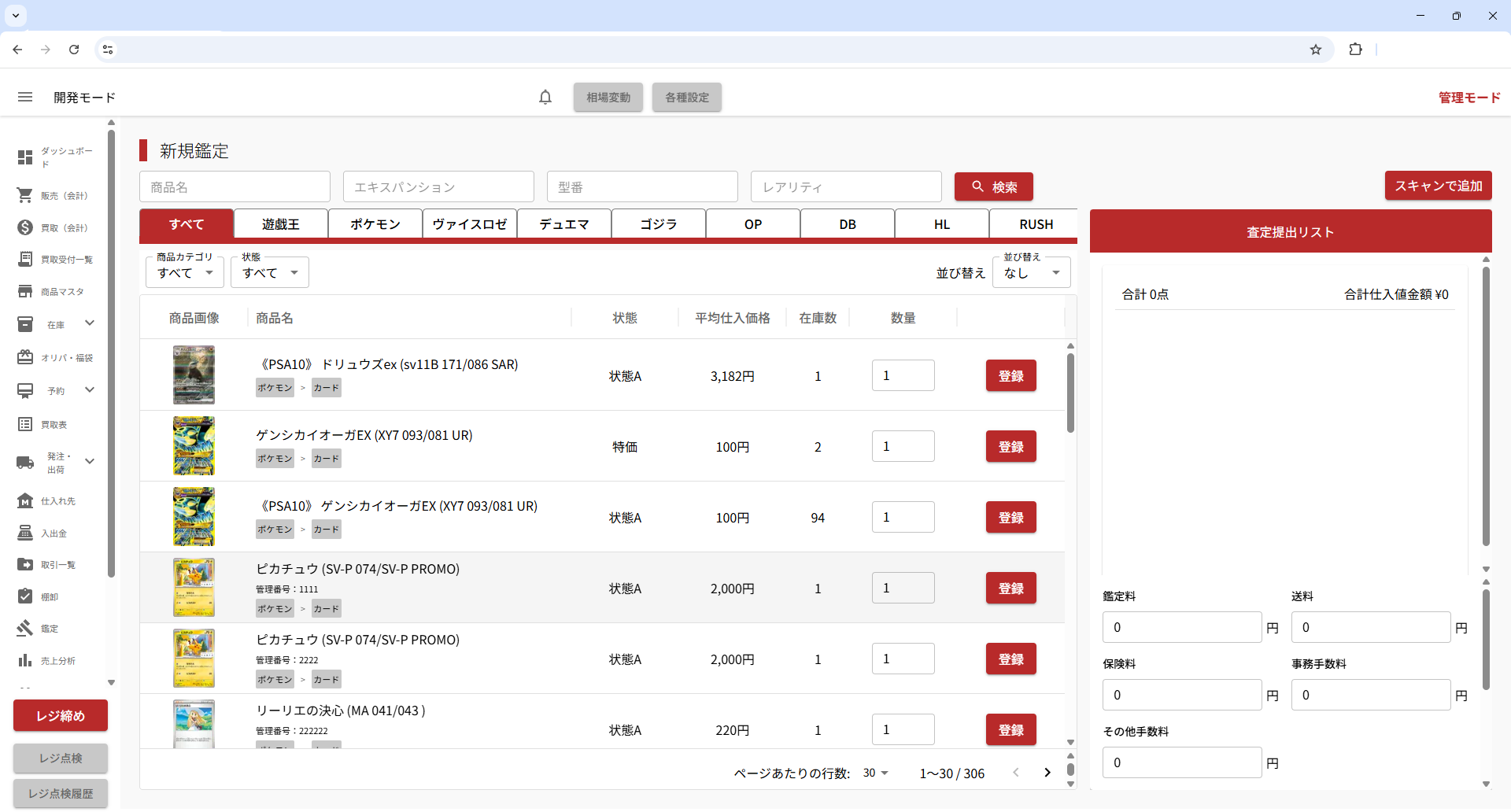Open the hamburger menu icon
1511x812 pixels.
(x=25, y=97)
